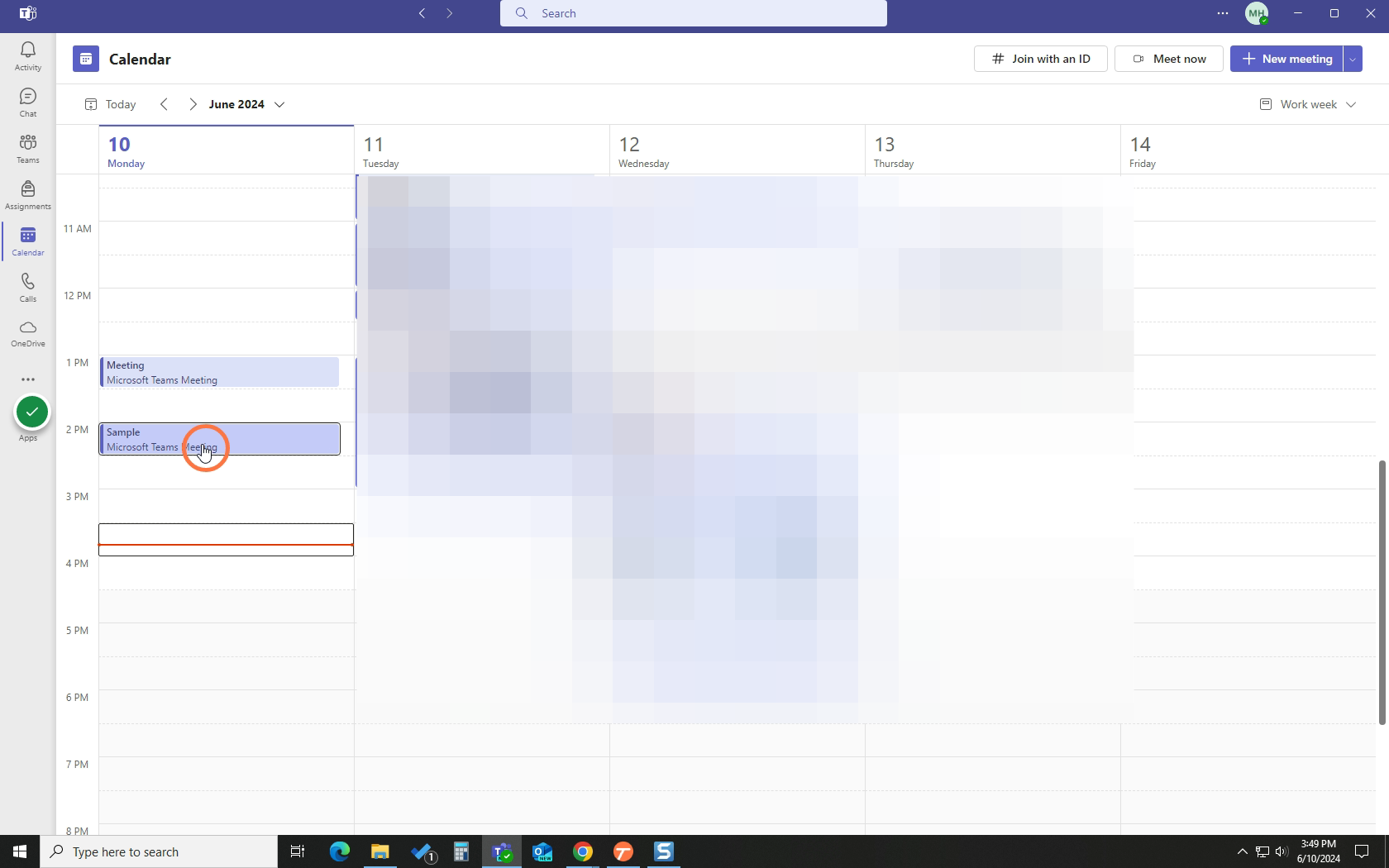This screenshot has width=1389, height=868.
Task: Click Windows Start button
Action: coord(20,851)
